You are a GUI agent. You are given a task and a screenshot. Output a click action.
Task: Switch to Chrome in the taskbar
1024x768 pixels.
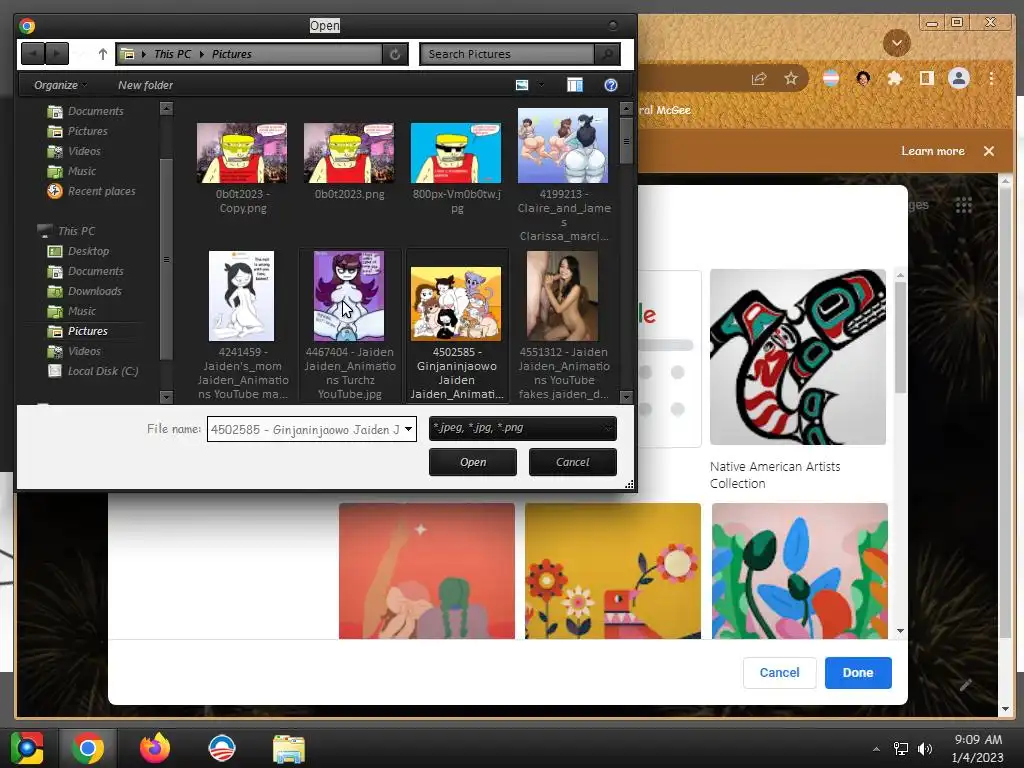pos(88,748)
